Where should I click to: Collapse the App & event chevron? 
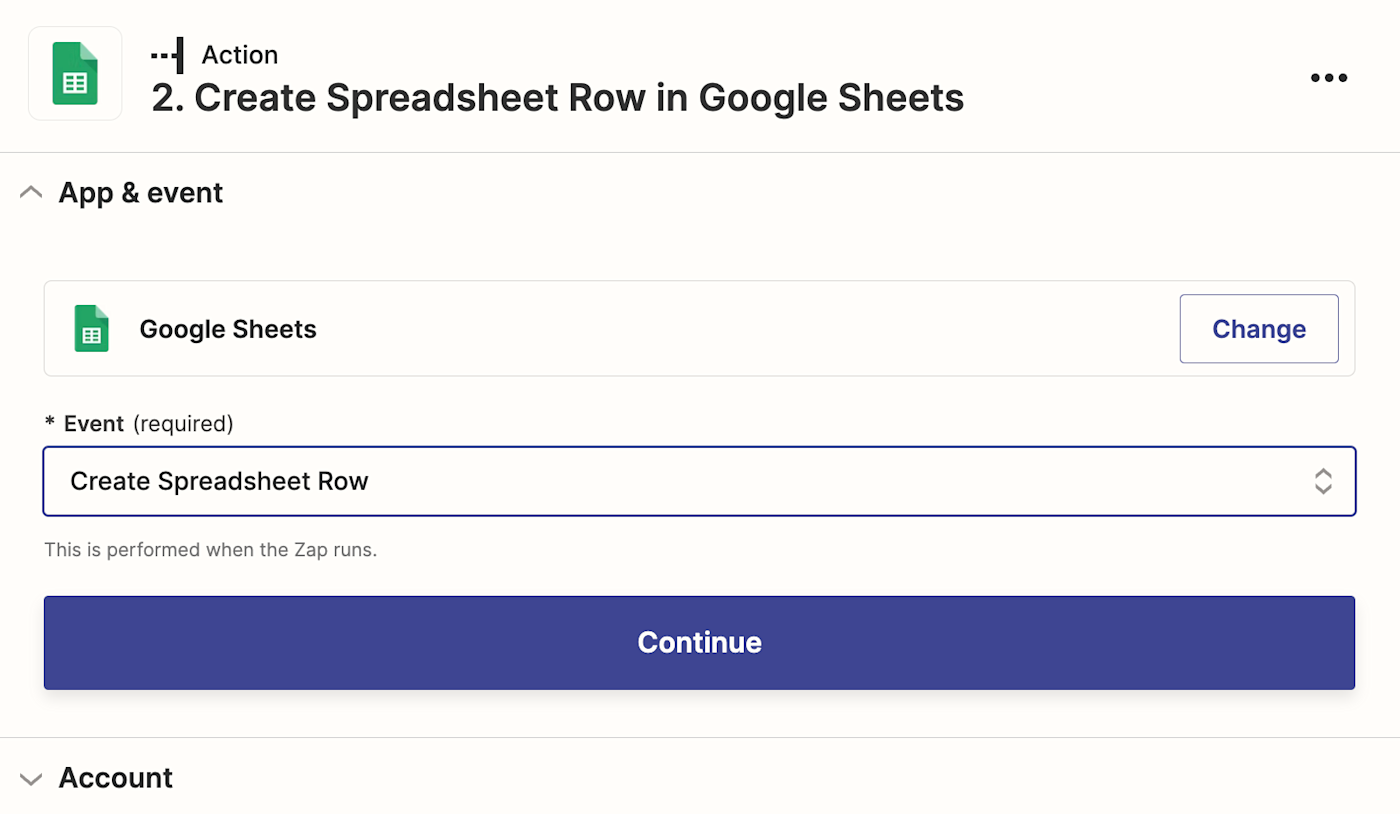coord(31,192)
